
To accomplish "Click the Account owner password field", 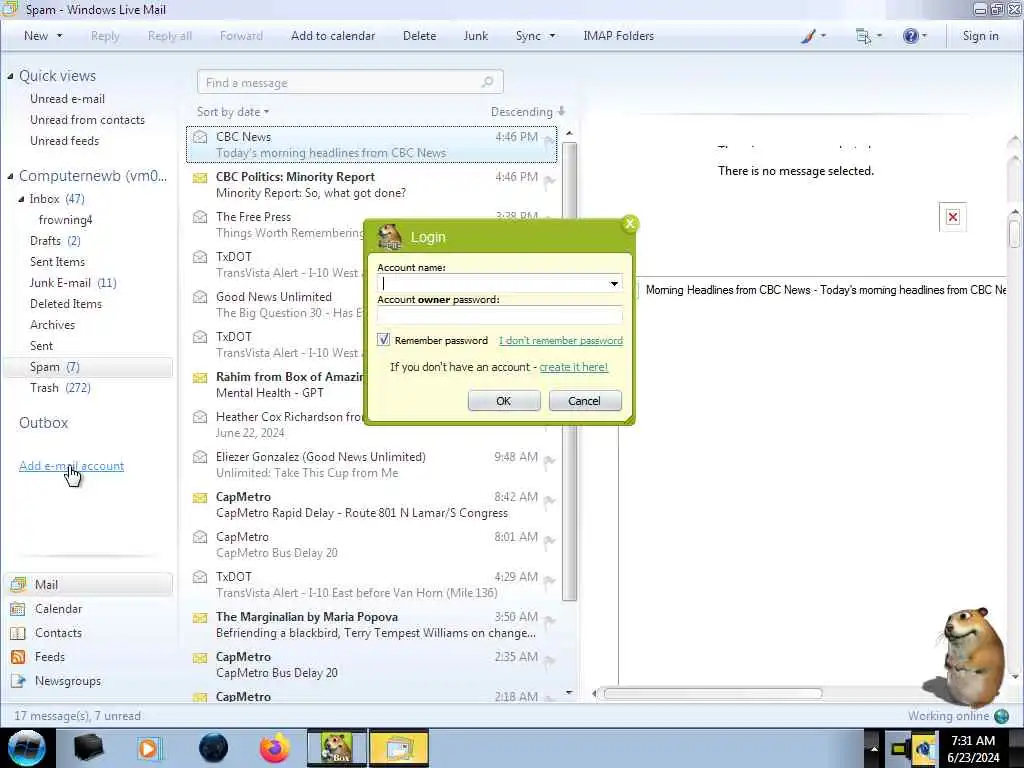I will [500, 315].
